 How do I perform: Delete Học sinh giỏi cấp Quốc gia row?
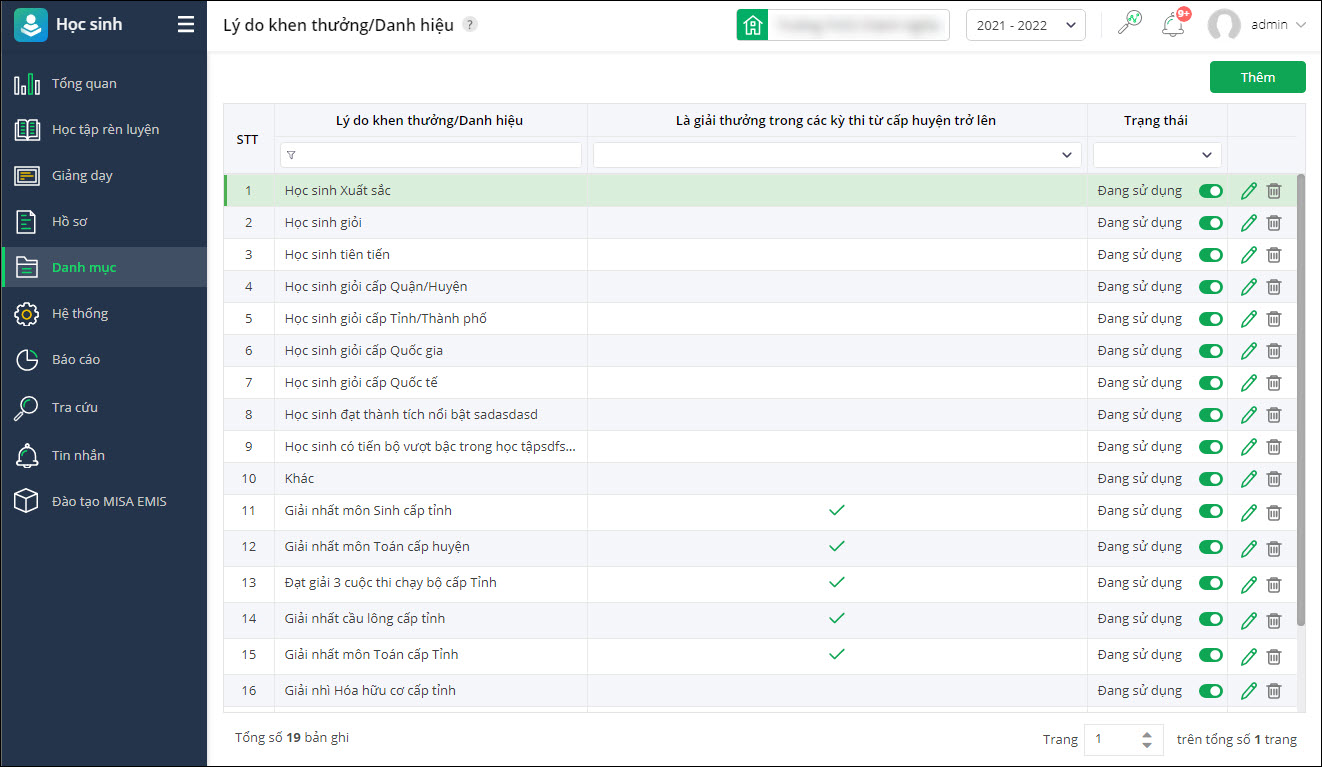click(1274, 351)
